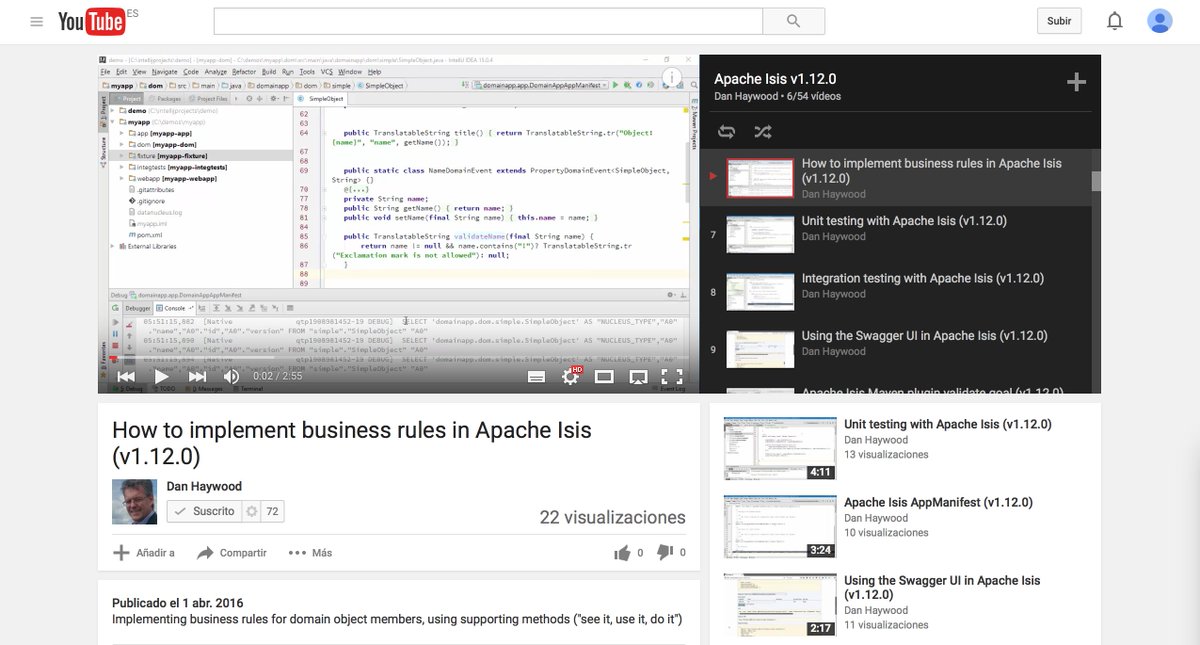Open the notifications bell
The width and height of the screenshot is (1200, 645).
click(1114, 21)
